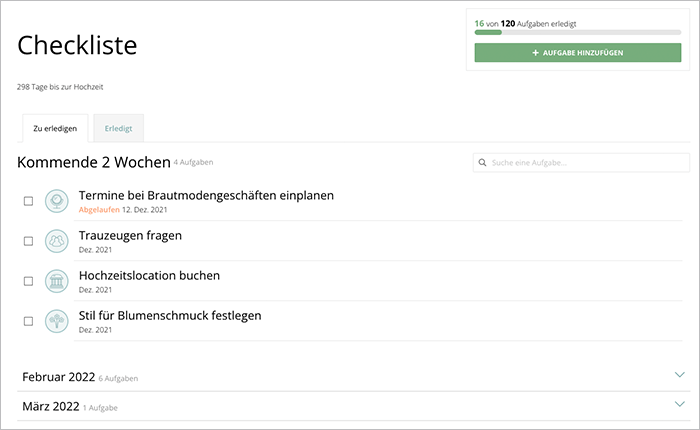Expand the März 2022 section chevron
The height and width of the screenshot is (430, 700).
[680, 405]
